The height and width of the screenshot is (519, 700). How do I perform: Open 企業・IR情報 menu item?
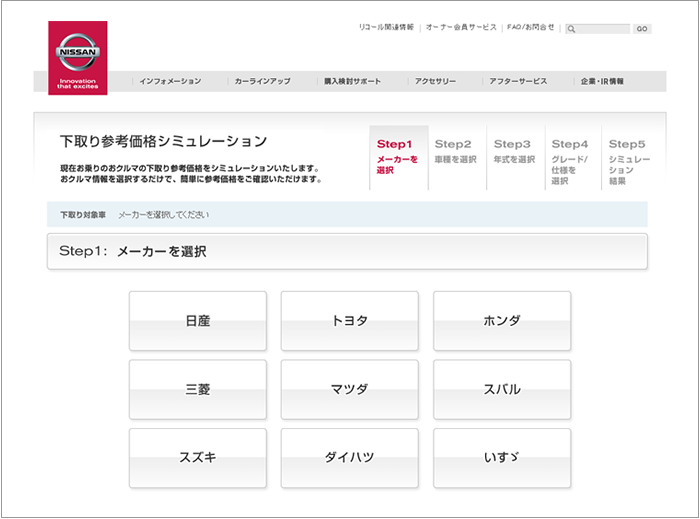coord(601,81)
